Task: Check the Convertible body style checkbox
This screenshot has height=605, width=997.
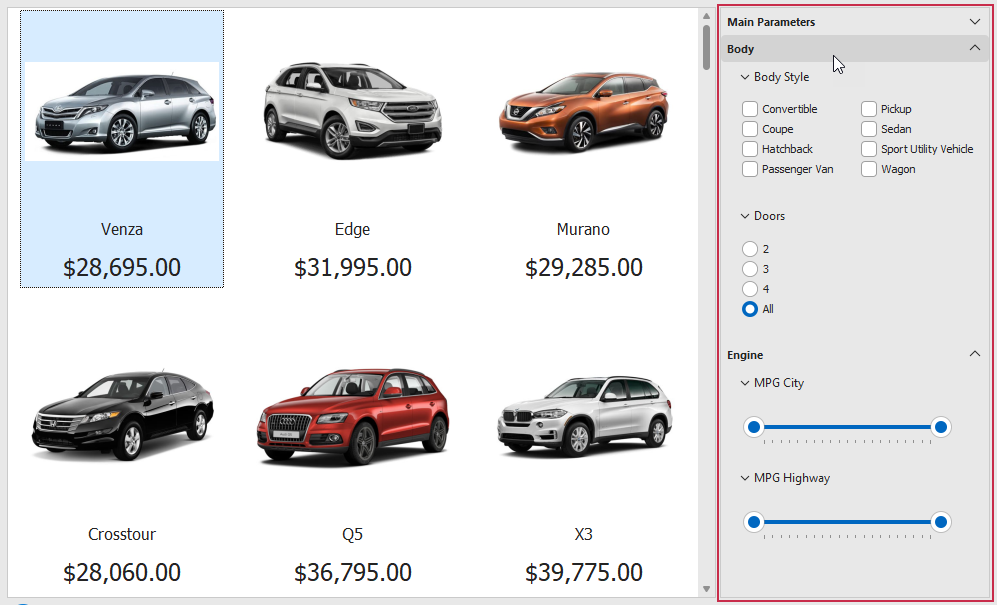Action: tap(750, 109)
